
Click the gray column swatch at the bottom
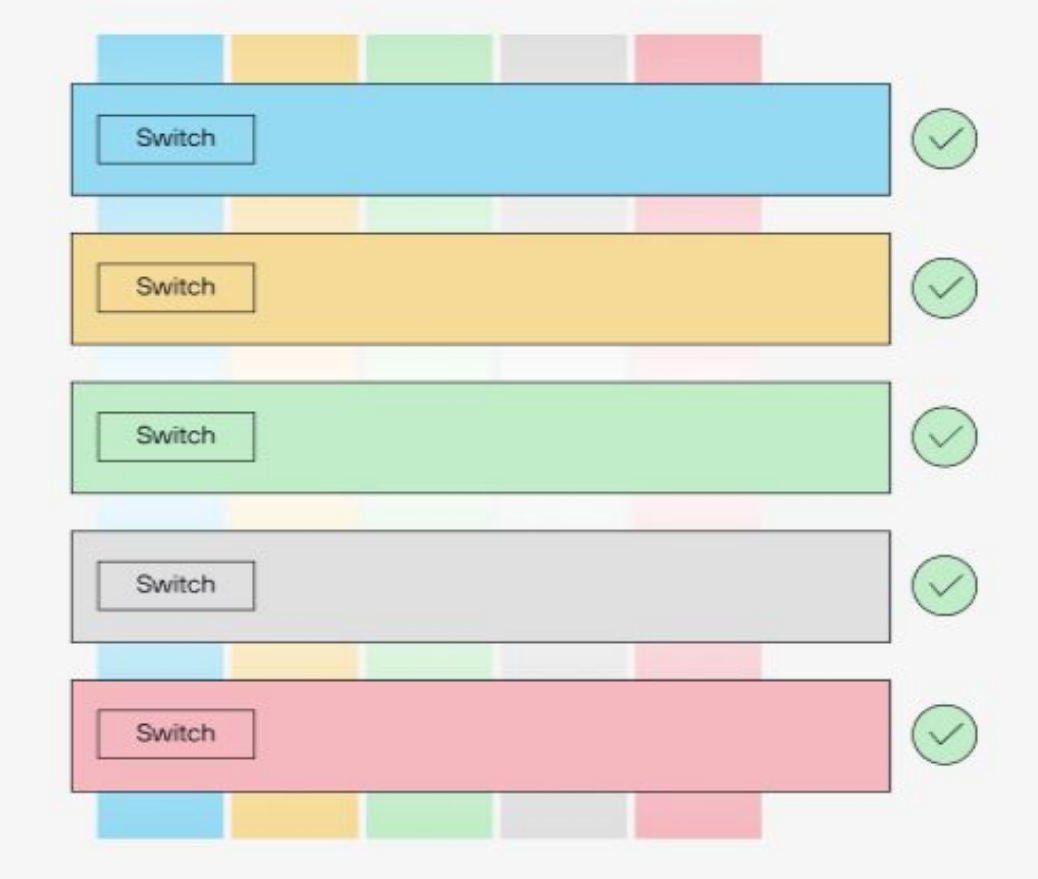pos(563,816)
